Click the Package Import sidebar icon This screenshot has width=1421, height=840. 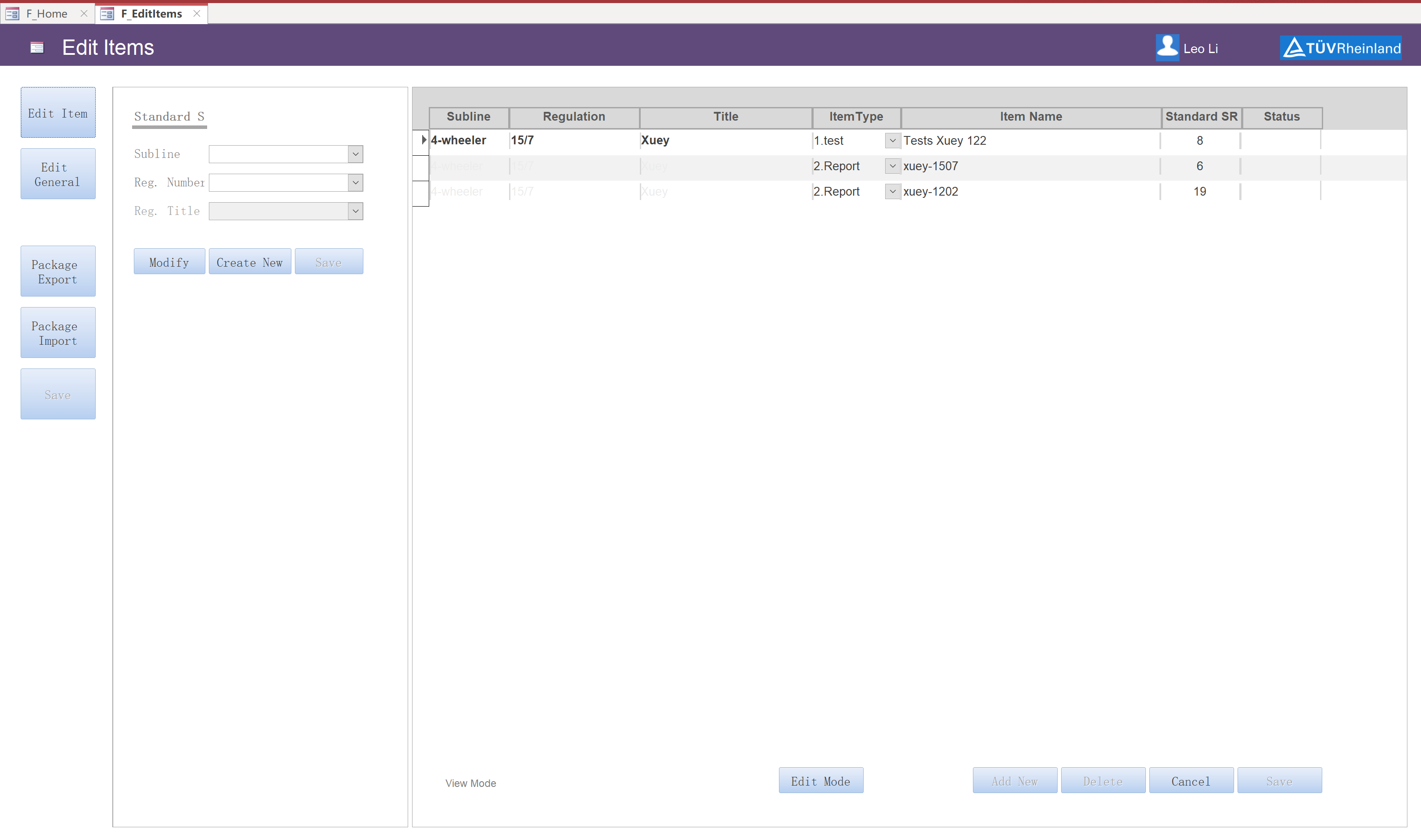click(56, 333)
